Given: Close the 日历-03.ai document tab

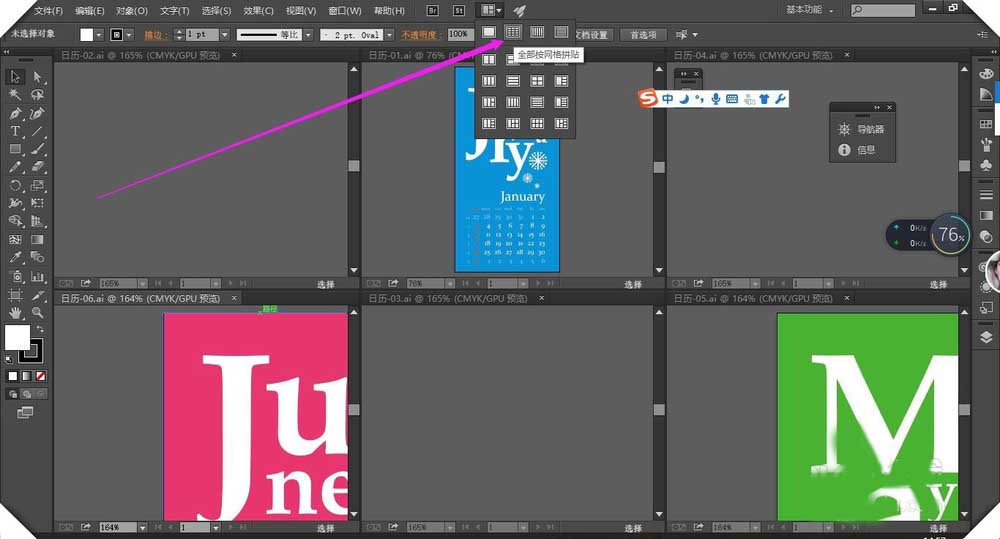Looking at the screenshot, I should (x=541, y=298).
